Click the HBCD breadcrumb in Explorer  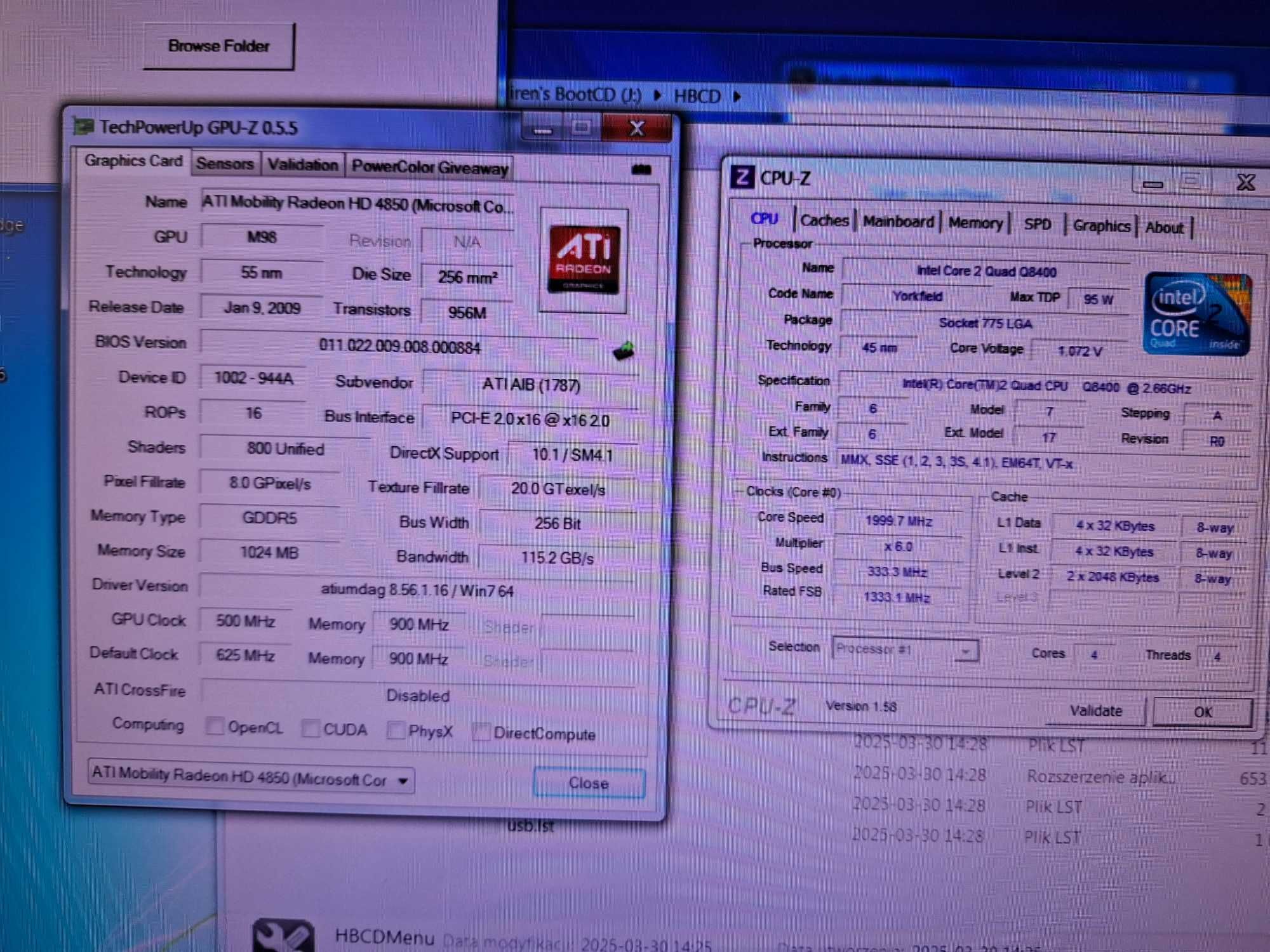click(x=697, y=96)
